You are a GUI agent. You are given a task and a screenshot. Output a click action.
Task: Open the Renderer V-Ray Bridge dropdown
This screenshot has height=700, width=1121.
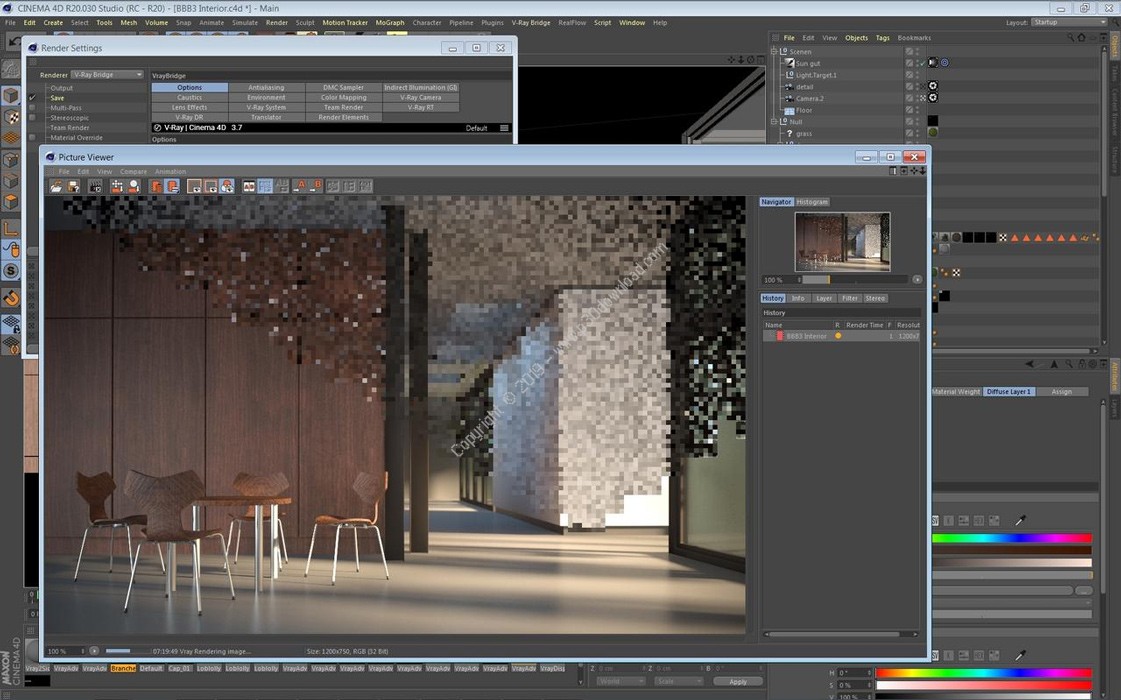[x=106, y=75]
